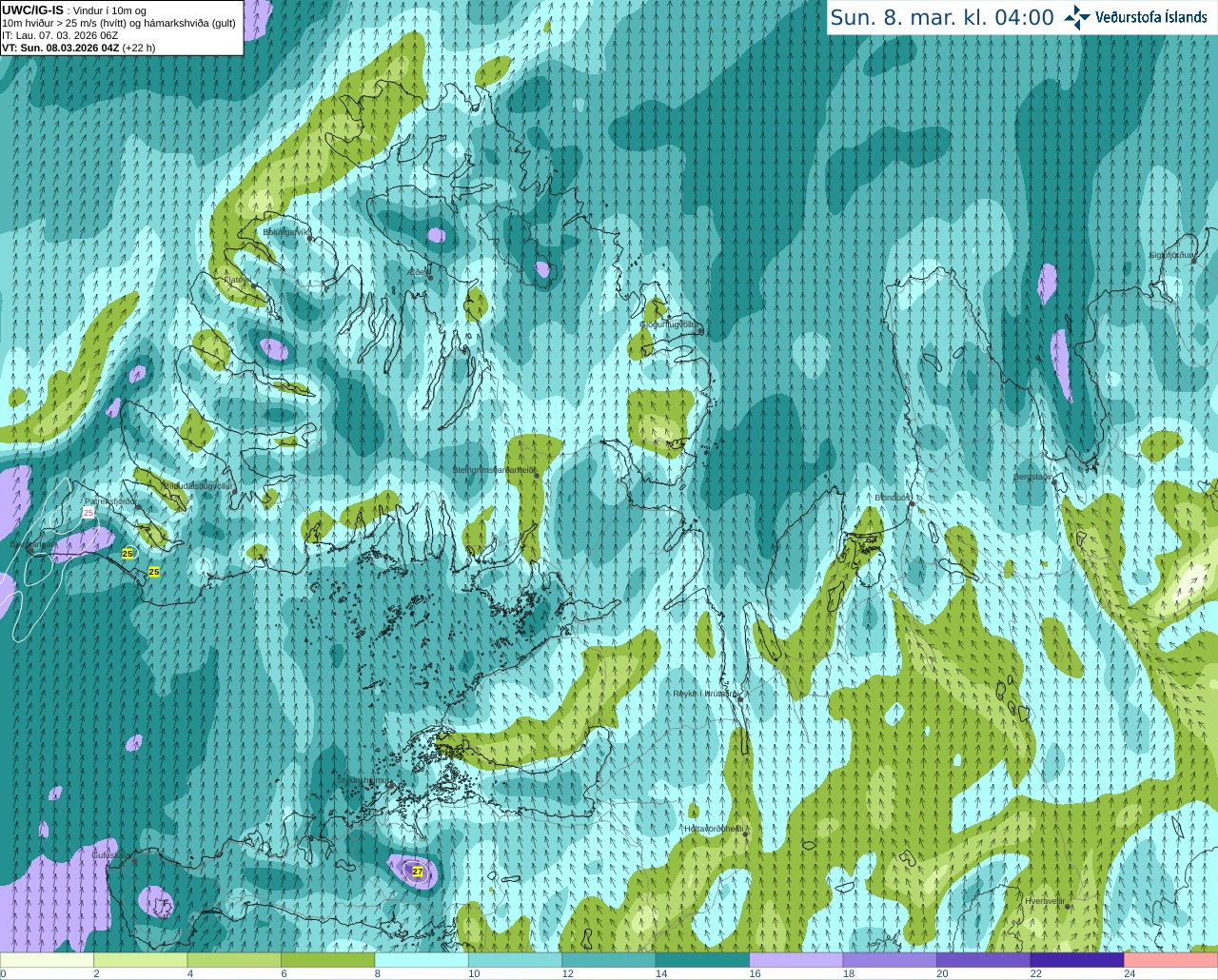Select the Holtavörðuheiði station label
Viewport: 1218px width, 980px height.
[714, 829]
